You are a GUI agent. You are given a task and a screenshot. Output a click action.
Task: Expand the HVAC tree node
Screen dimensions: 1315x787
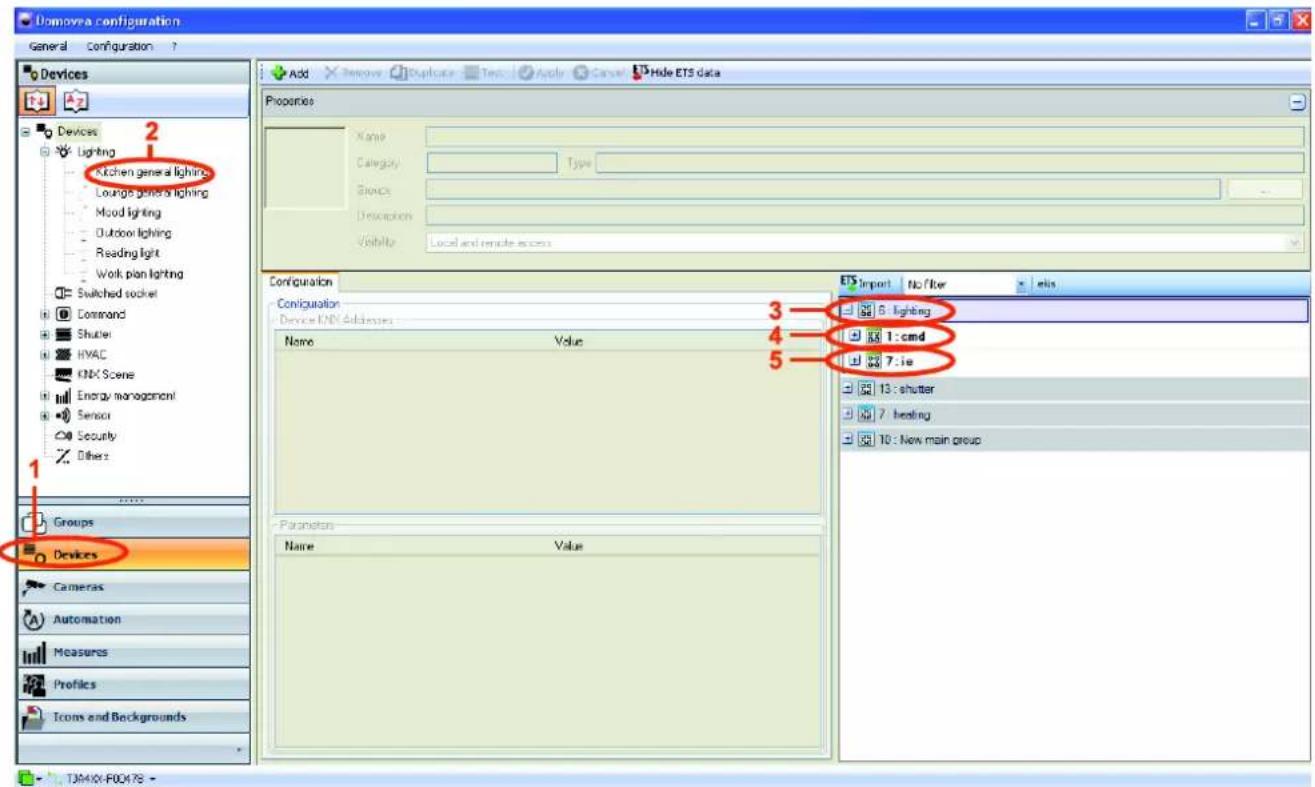pos(44,355)
